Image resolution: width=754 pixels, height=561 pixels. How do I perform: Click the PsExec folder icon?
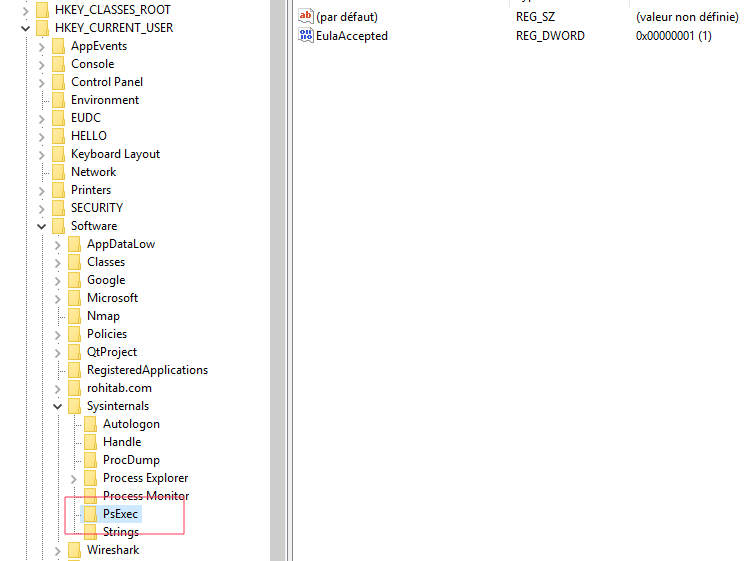91,514
